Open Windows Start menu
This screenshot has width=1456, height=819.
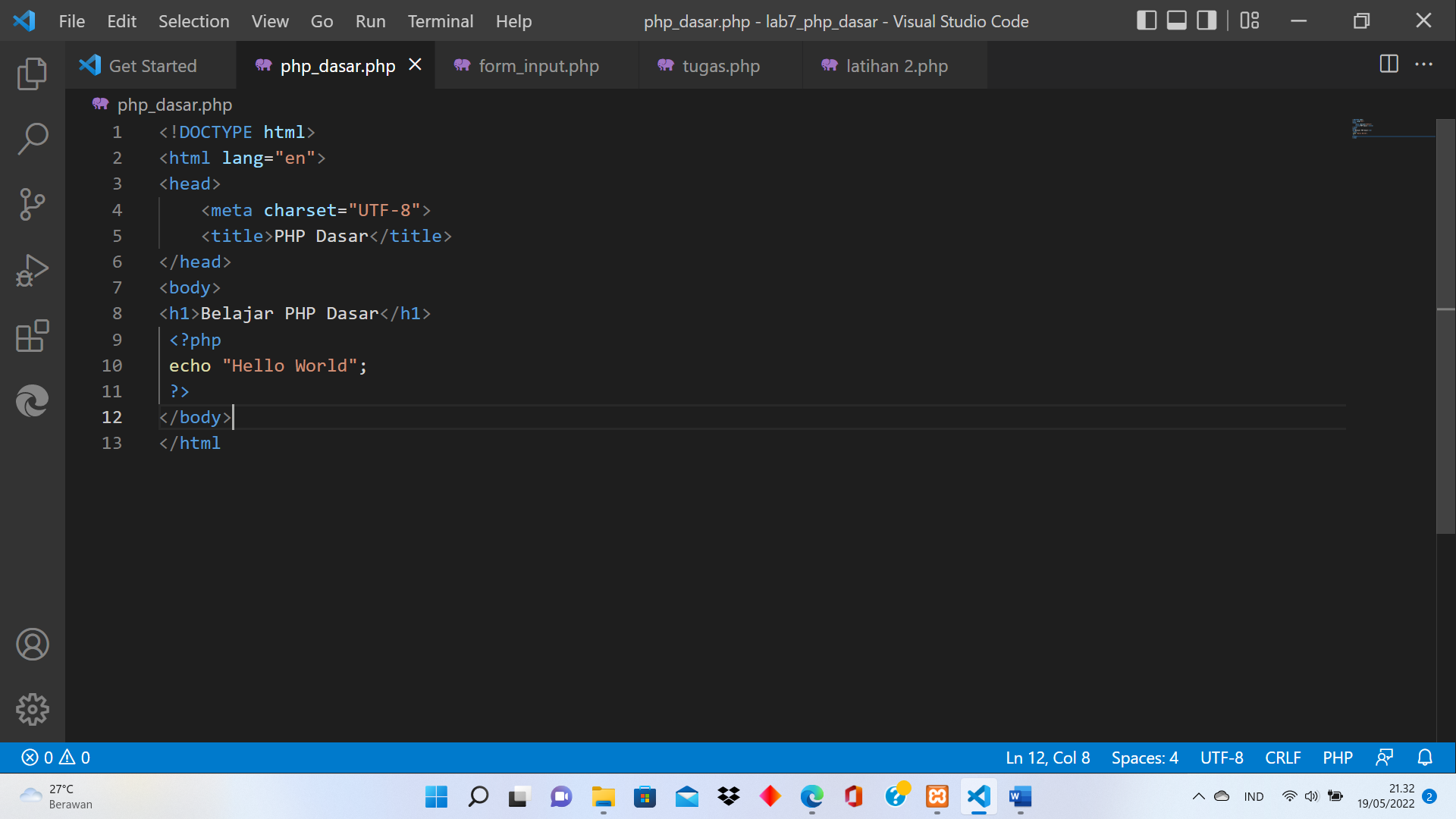(436, 796)
